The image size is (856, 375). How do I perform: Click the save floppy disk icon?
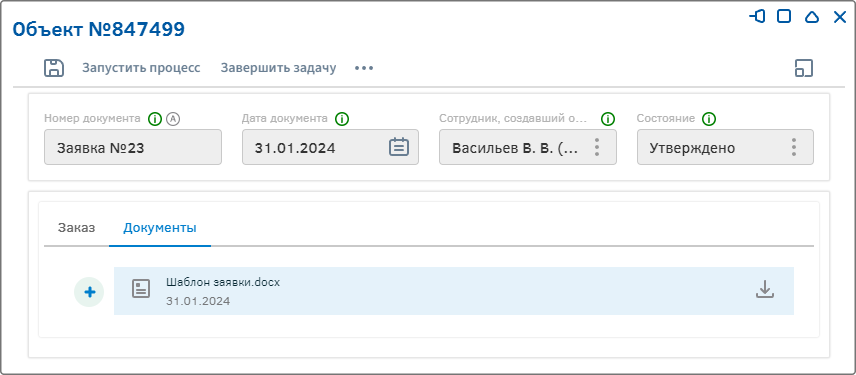click(54, 68)
